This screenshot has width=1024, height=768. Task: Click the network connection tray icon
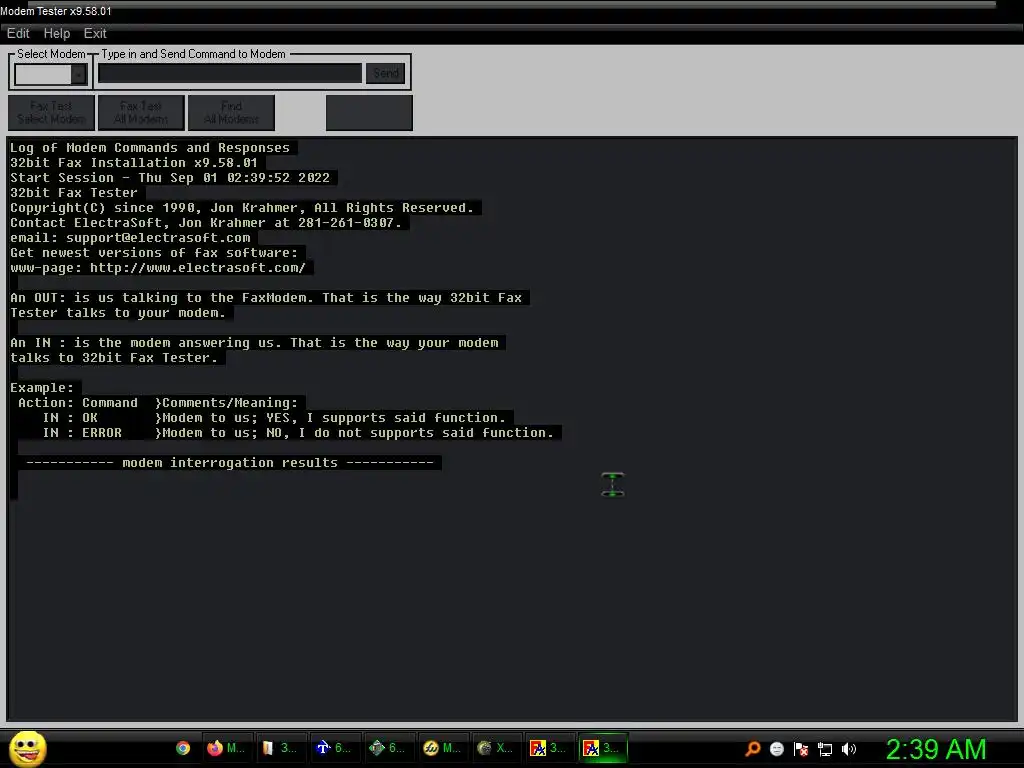click(x=825, y=749)
